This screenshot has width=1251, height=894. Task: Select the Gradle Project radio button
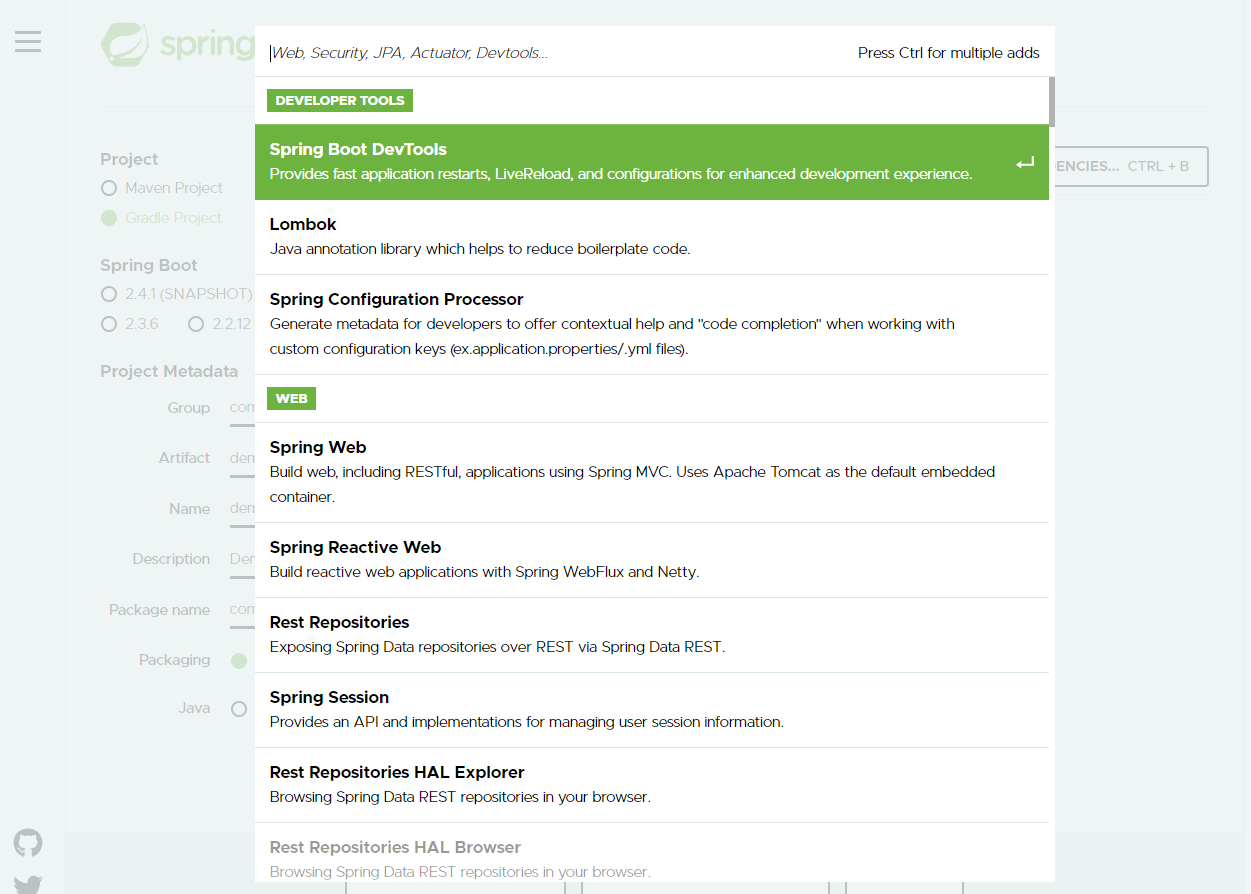[x=109, y=218]
